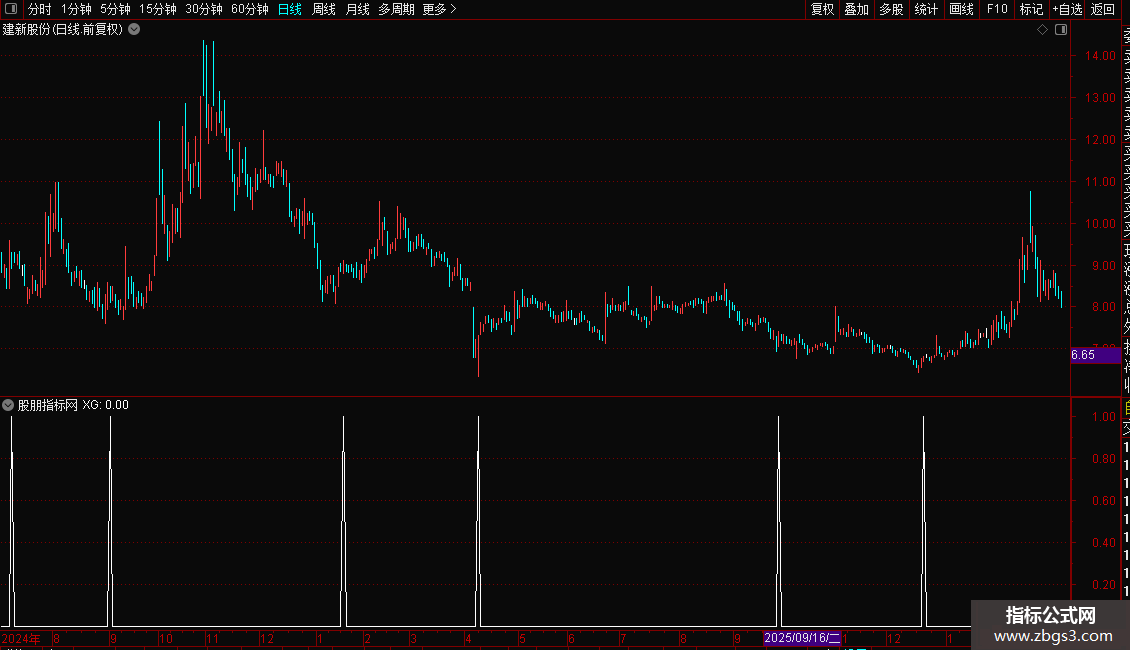Open the 多股 multi-stock view
Screen dimensions: 1130x650
891,9
